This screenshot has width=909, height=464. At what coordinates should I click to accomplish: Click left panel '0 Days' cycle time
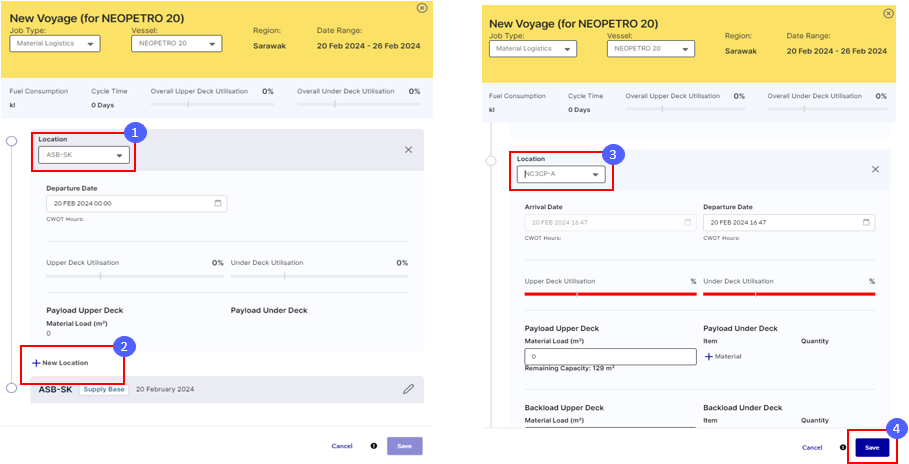tap(103, 105)
